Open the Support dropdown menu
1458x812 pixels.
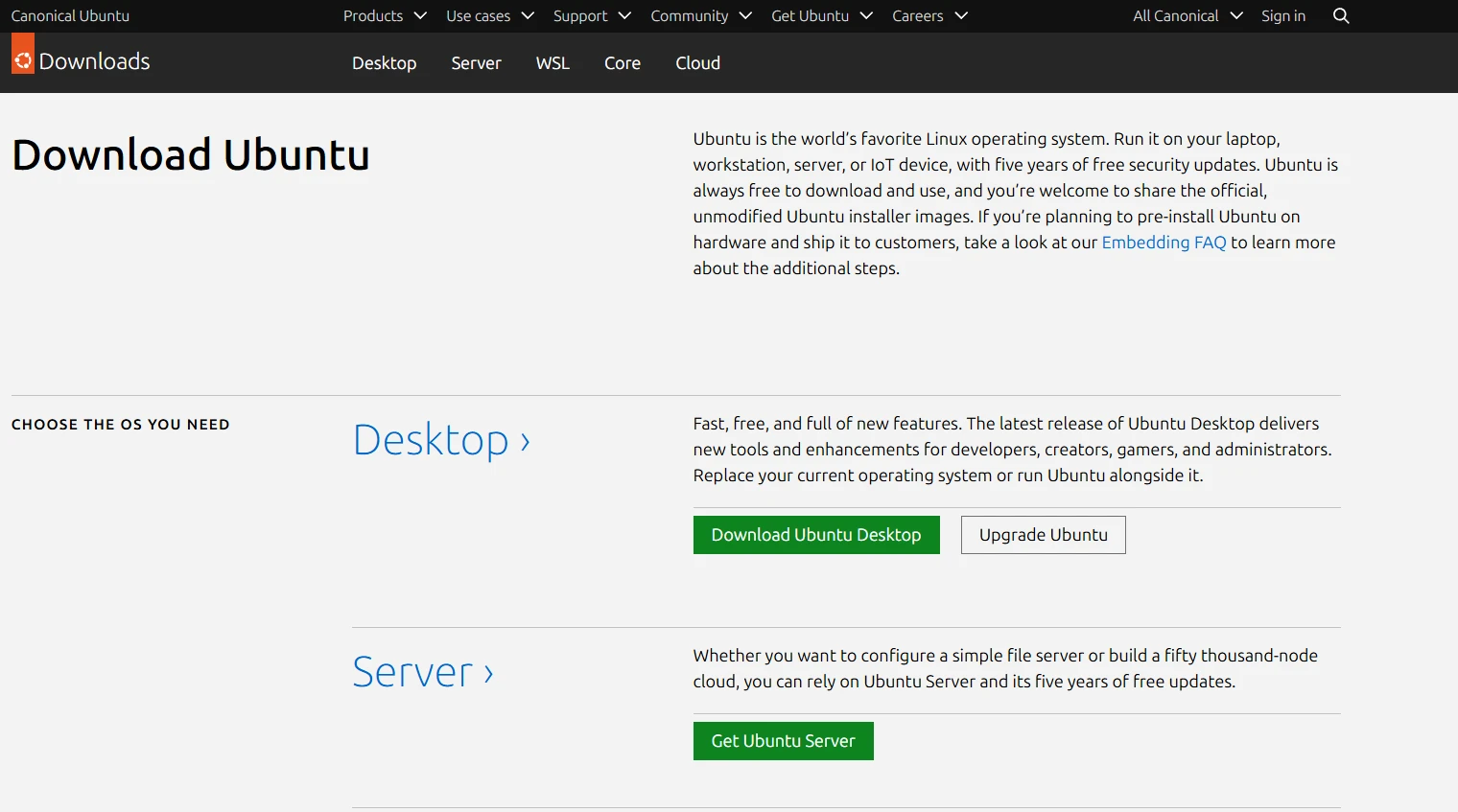click(592, 15)
